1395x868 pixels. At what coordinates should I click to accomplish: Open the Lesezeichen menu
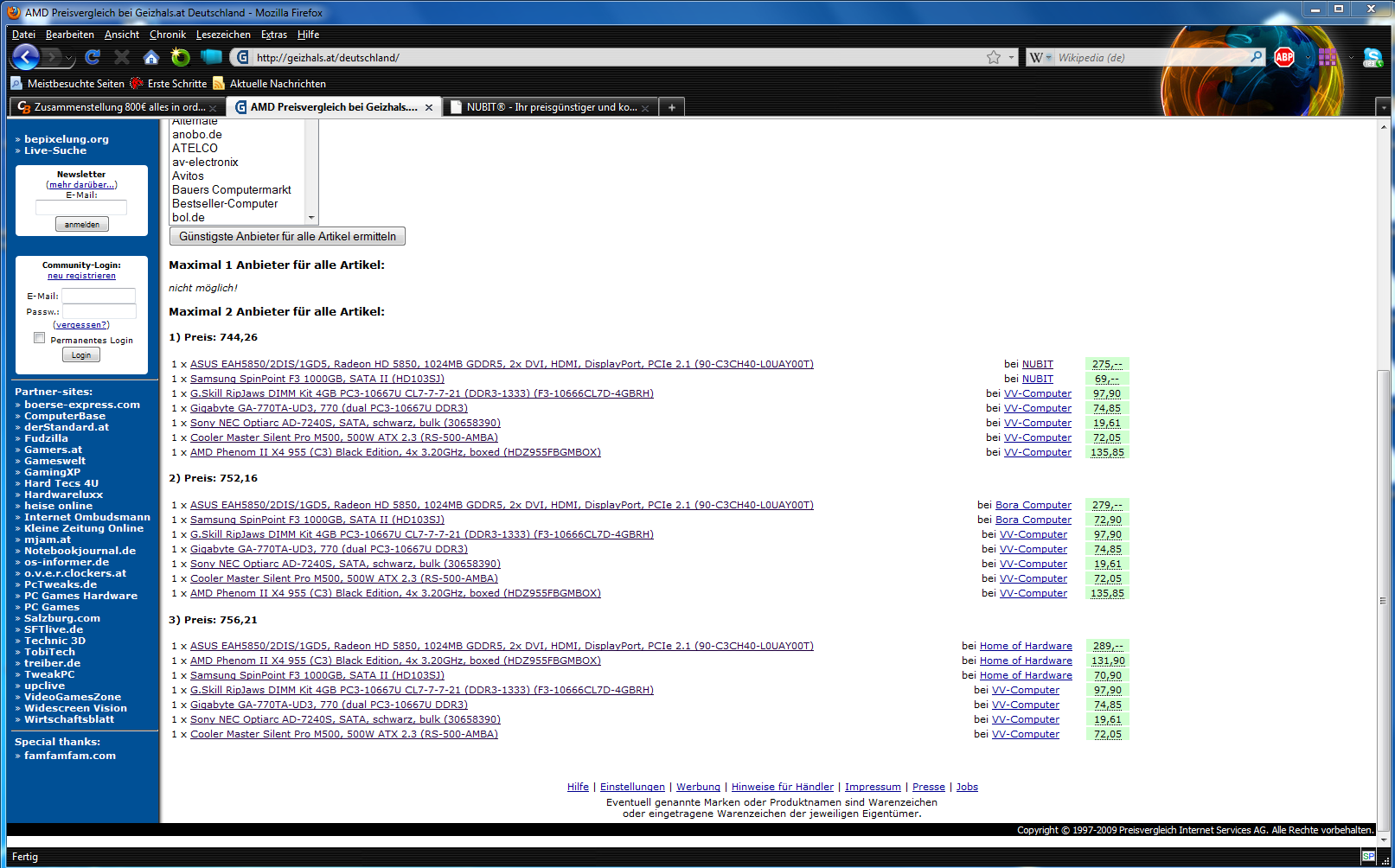(223, 35)
